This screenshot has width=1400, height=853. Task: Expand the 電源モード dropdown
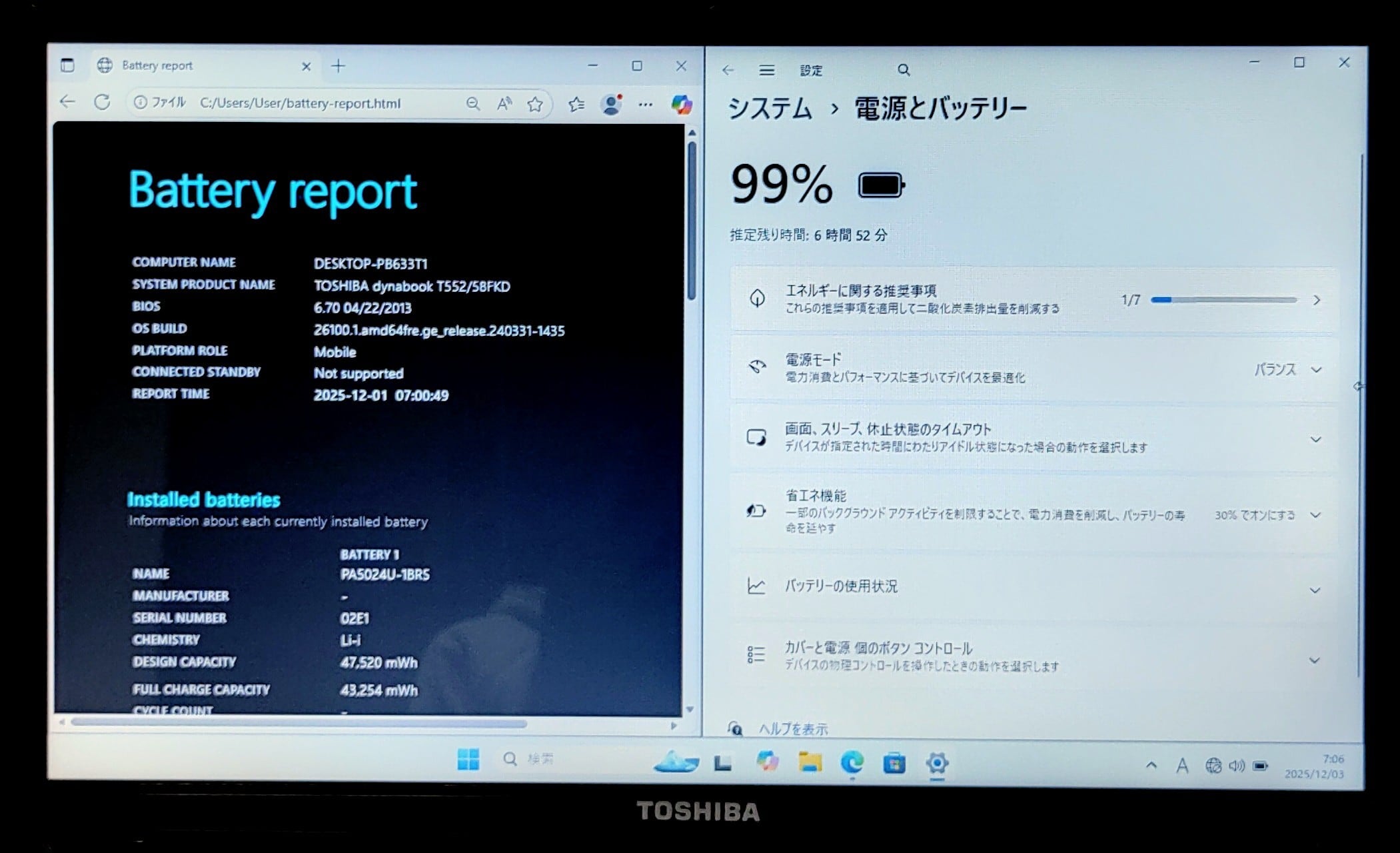pos(1286,369)
